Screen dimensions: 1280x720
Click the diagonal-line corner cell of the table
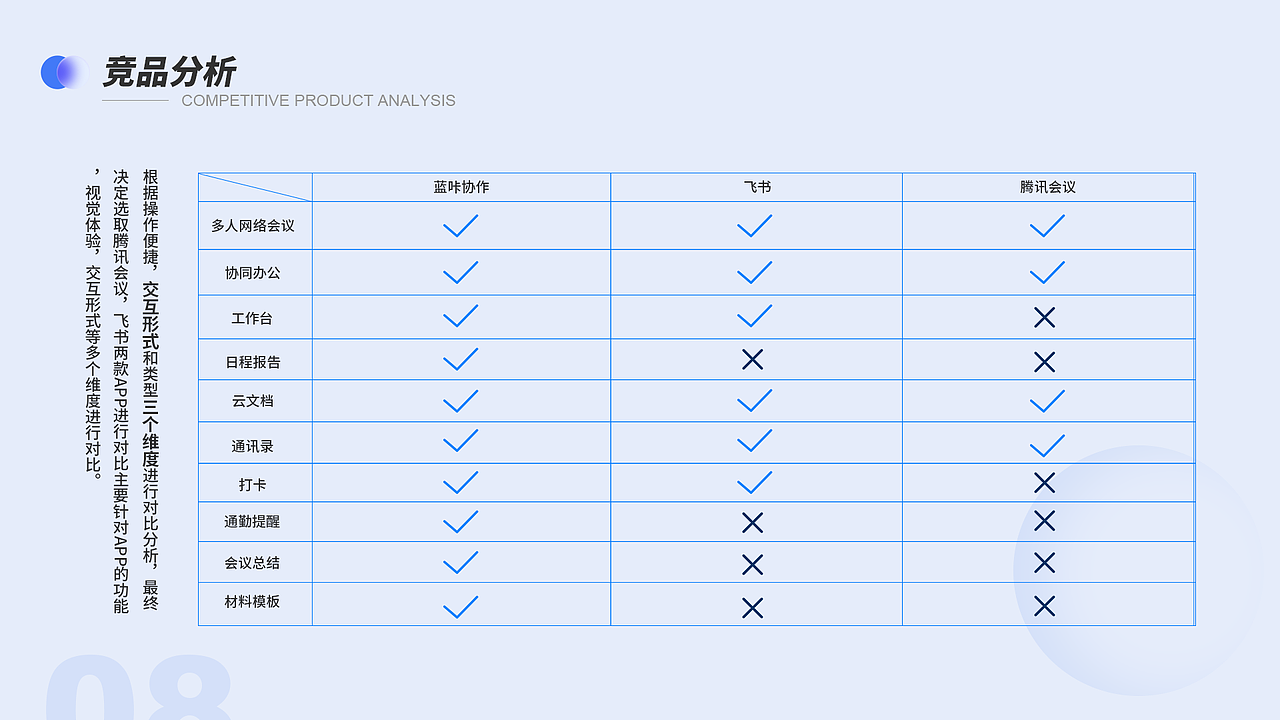(255, 187)
